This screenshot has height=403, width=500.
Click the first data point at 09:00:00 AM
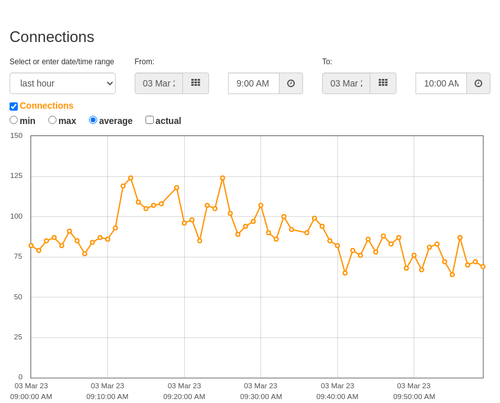coord(31,246)
